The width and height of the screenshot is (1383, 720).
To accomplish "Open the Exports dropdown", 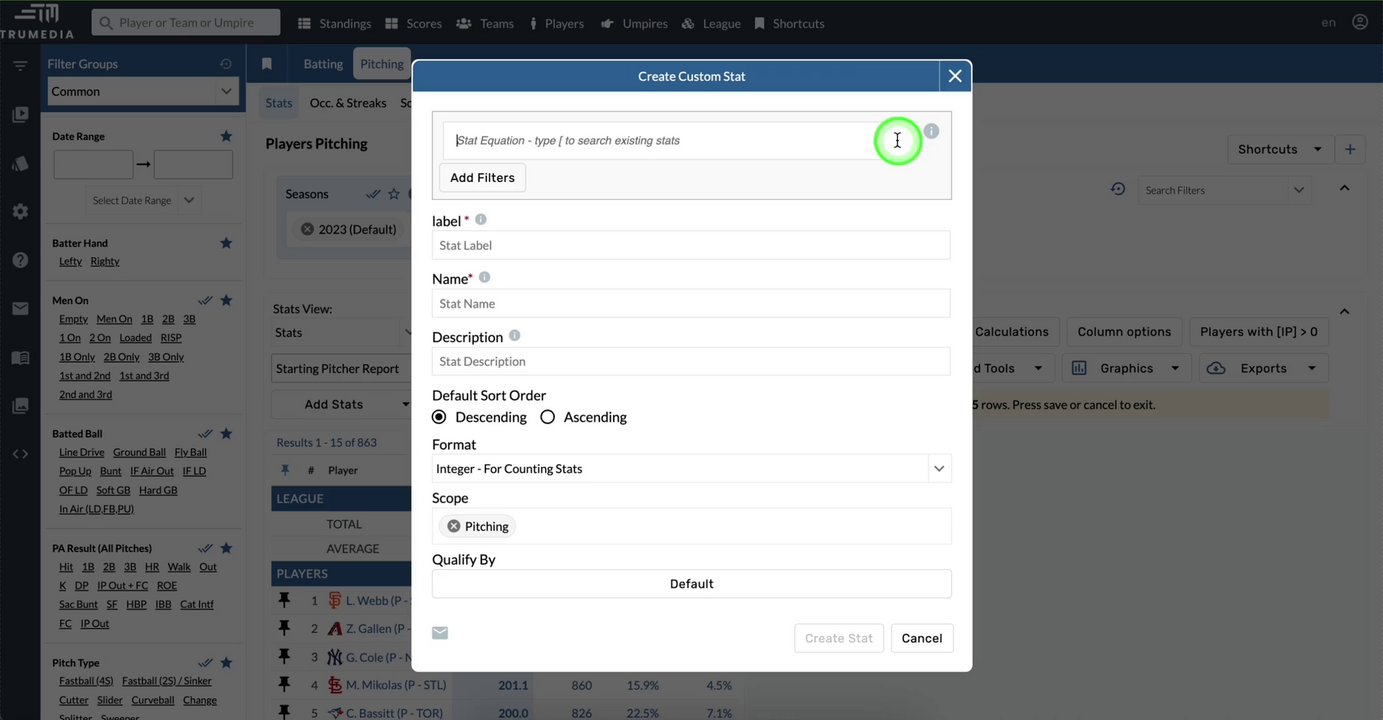I will click(1264, 368).
